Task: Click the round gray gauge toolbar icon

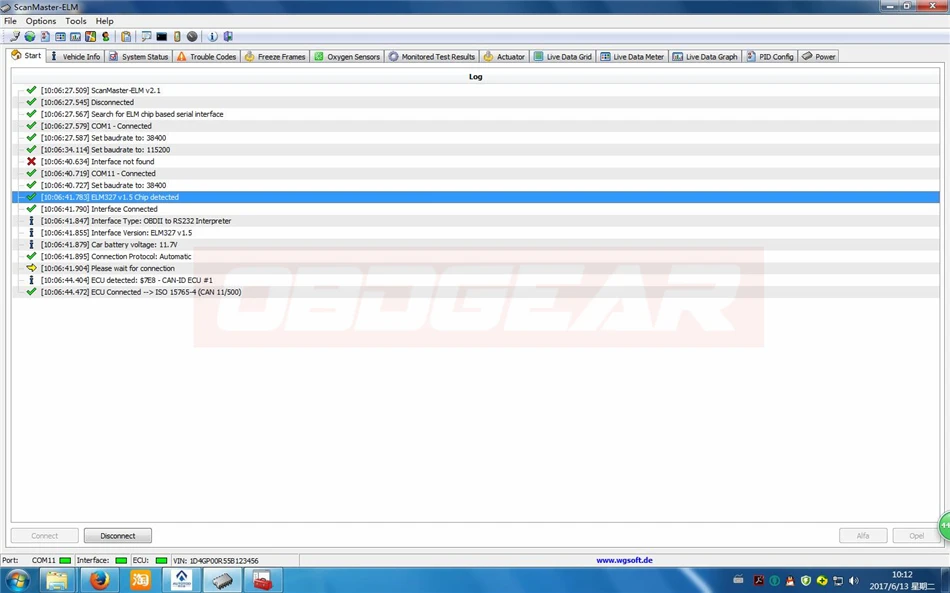Action: [x=192, y=36]
